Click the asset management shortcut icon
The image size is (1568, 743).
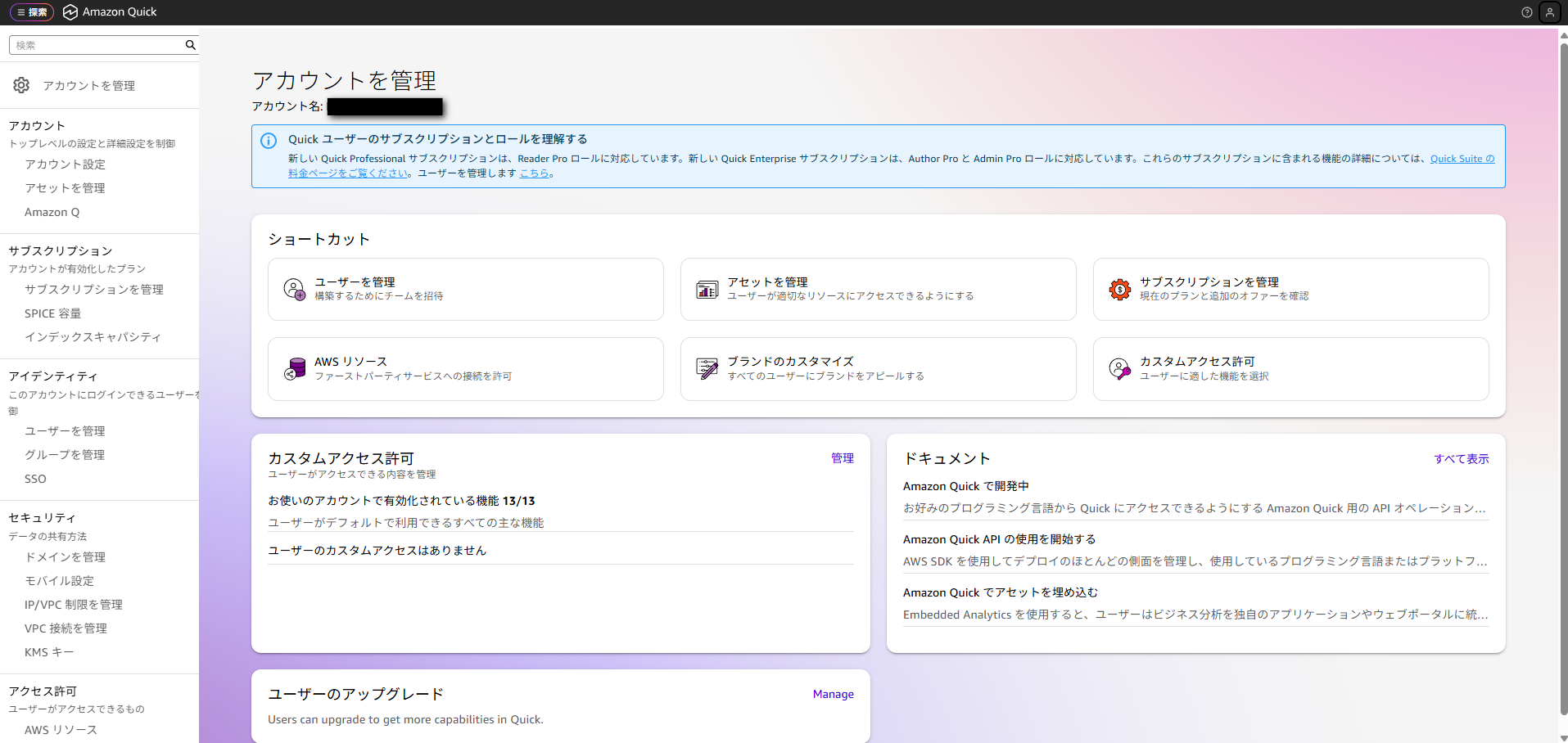pos(707,289)
